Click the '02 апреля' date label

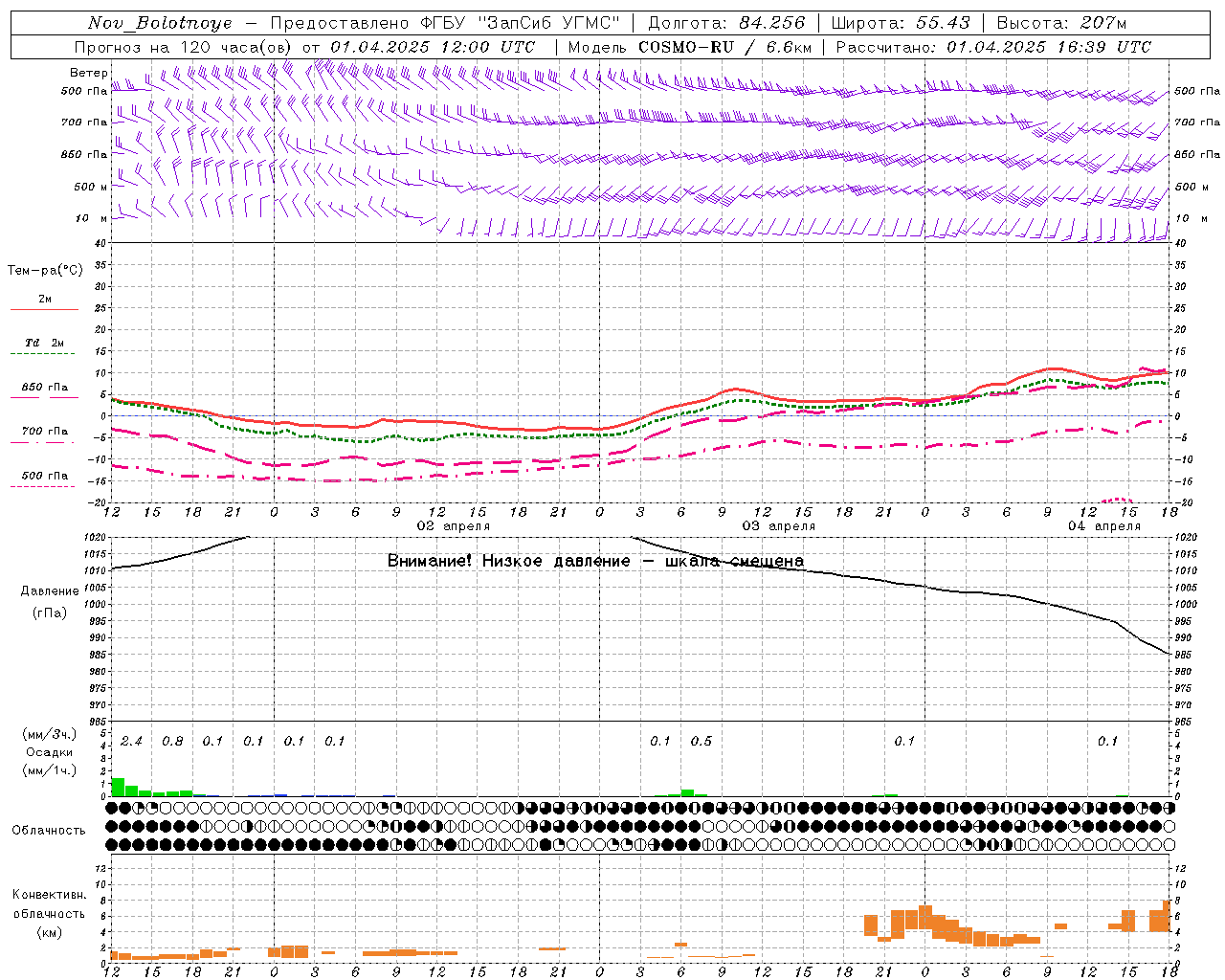coord(454,526)
